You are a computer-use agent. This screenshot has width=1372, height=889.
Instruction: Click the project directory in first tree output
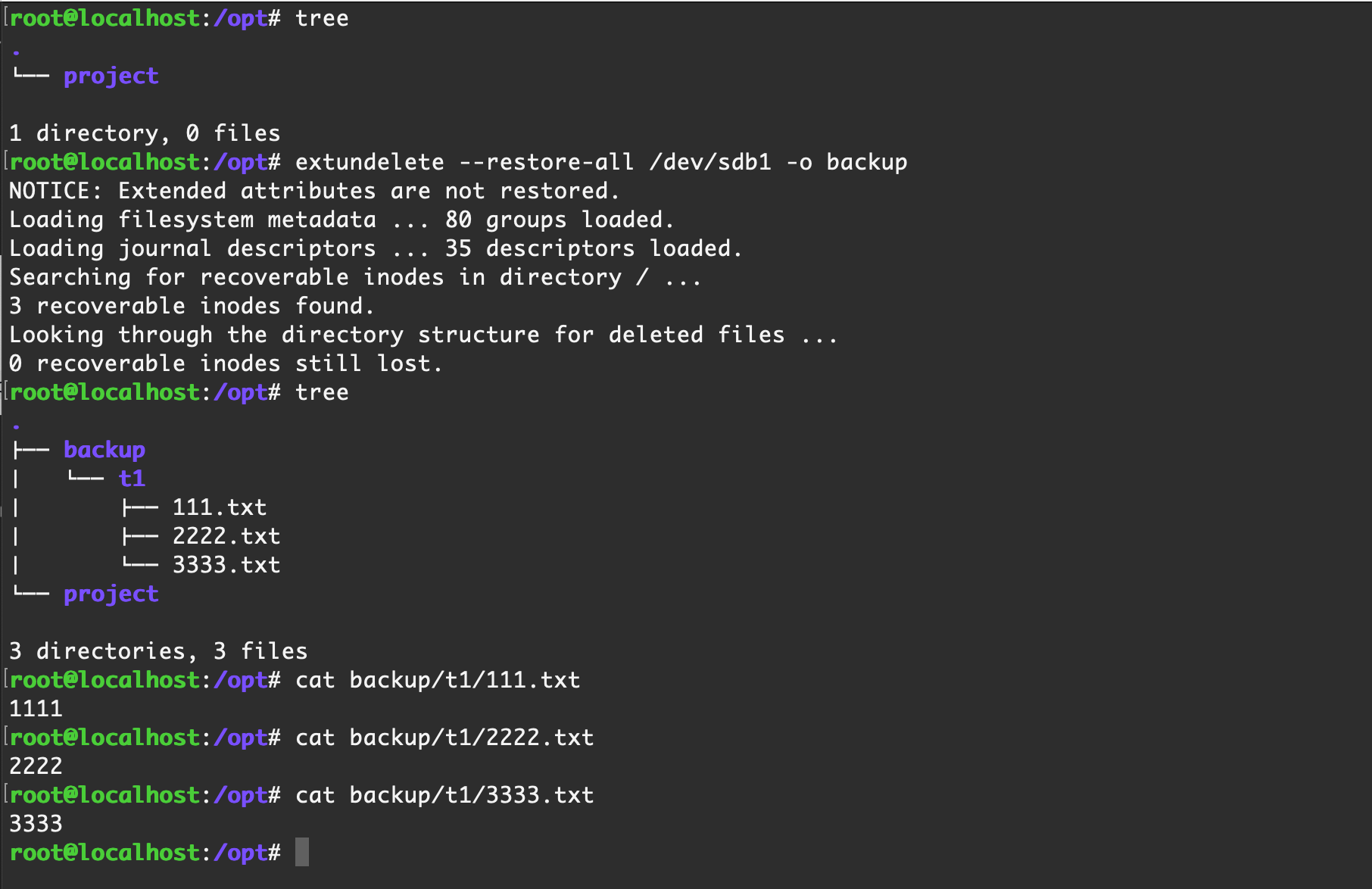click(111, 76)
